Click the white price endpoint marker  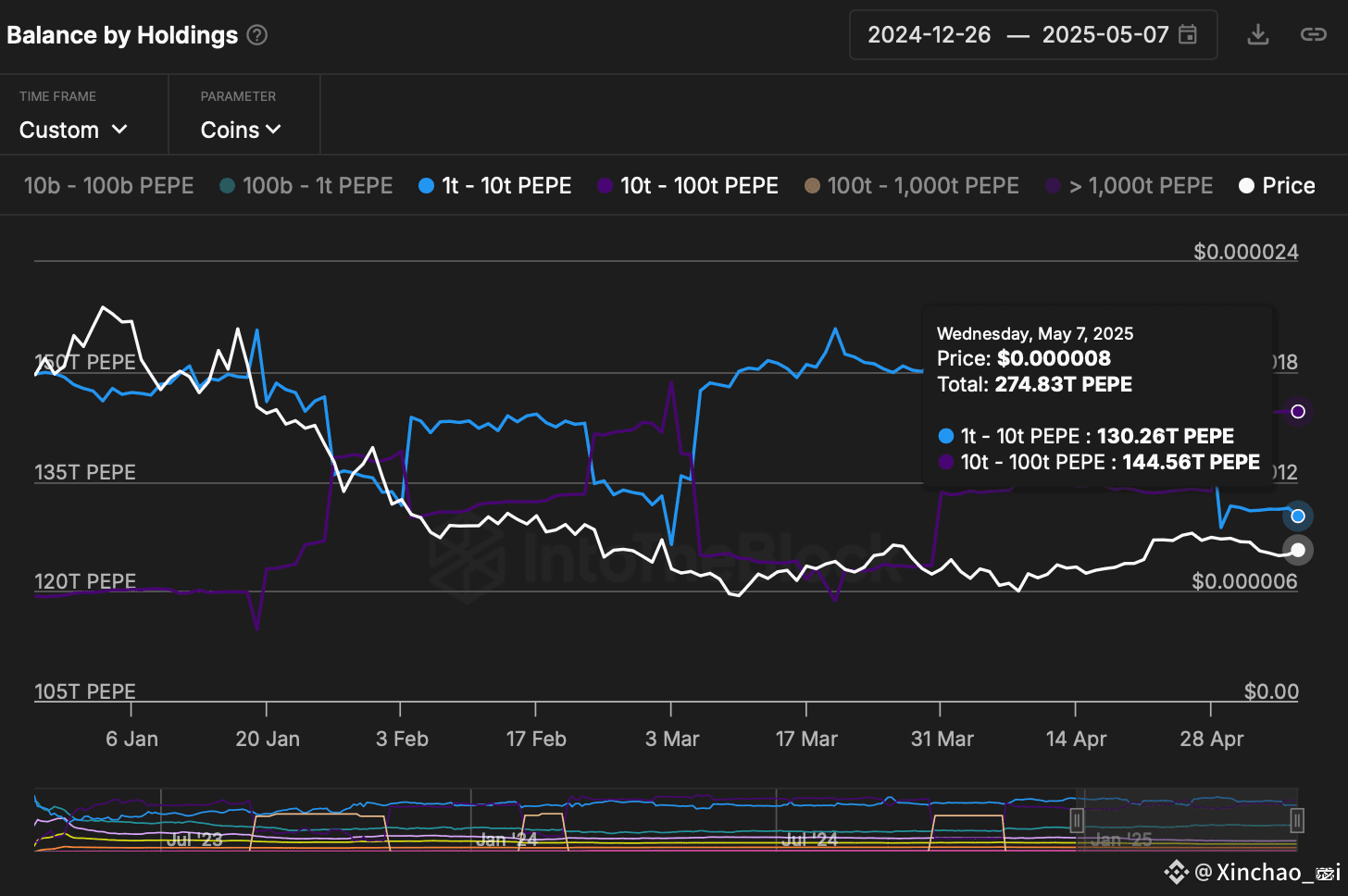point(1298,550)
